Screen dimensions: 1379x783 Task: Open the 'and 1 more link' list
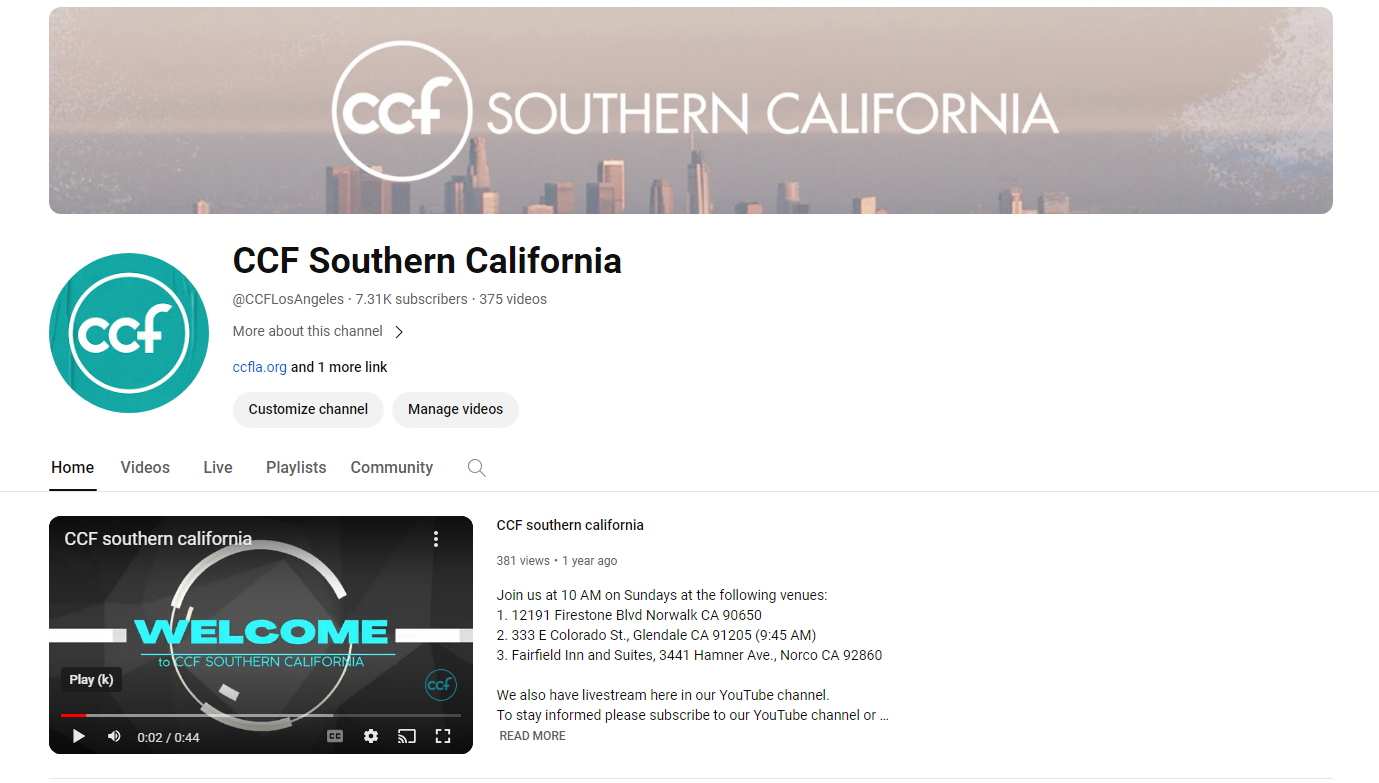[339, 367]
